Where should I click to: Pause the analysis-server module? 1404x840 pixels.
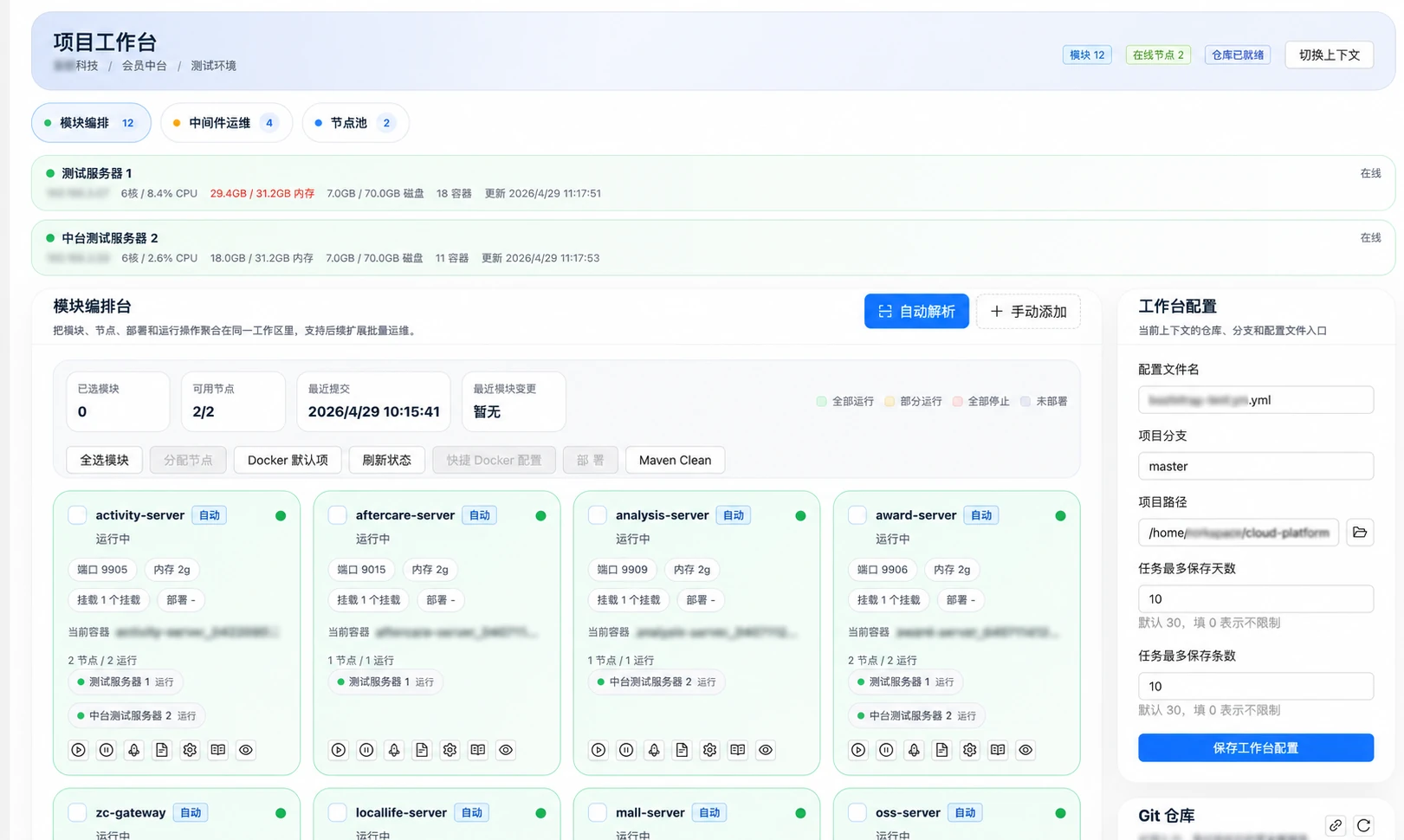(626, 750)
